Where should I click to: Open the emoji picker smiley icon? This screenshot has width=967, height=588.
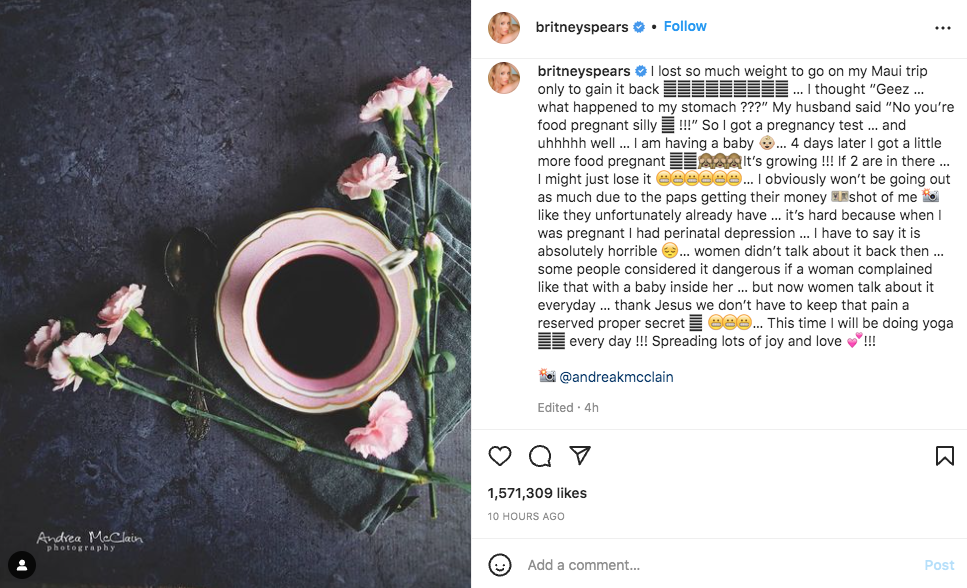click(x=500, y=565)
